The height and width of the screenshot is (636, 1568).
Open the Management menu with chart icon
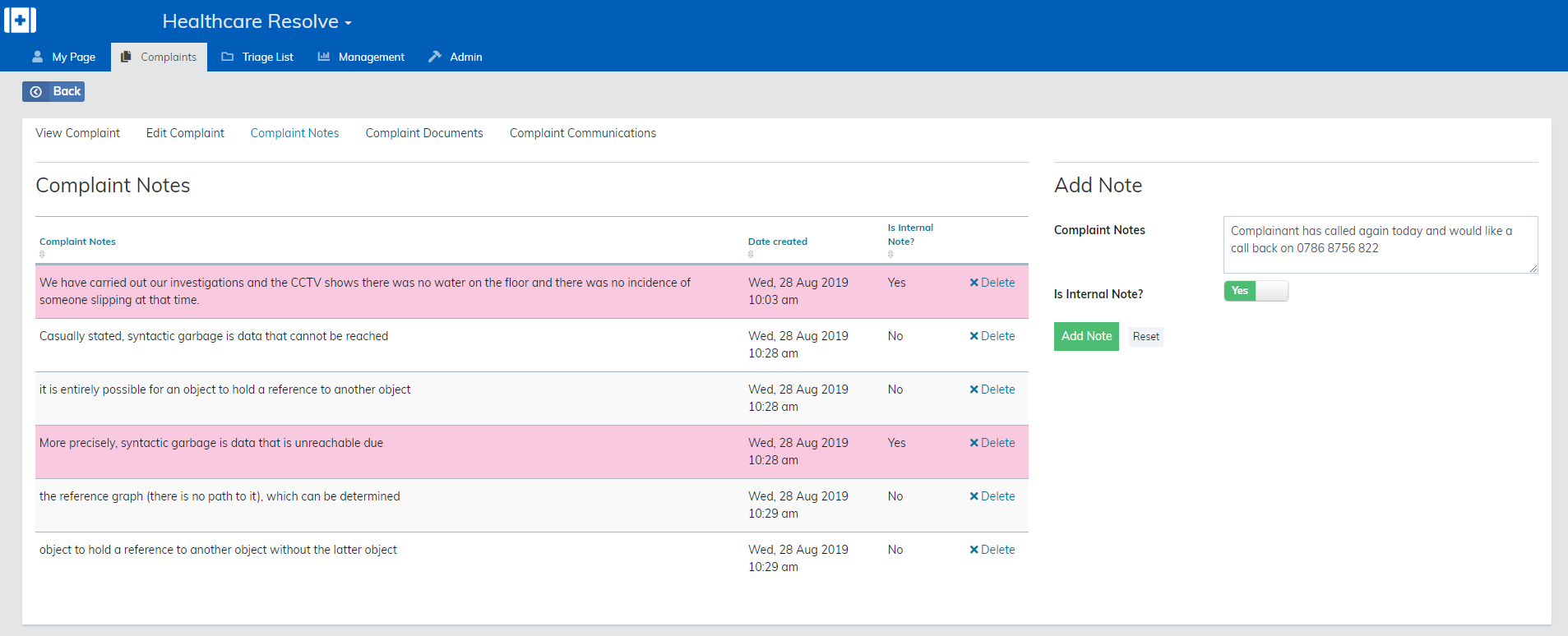[361, 57]
